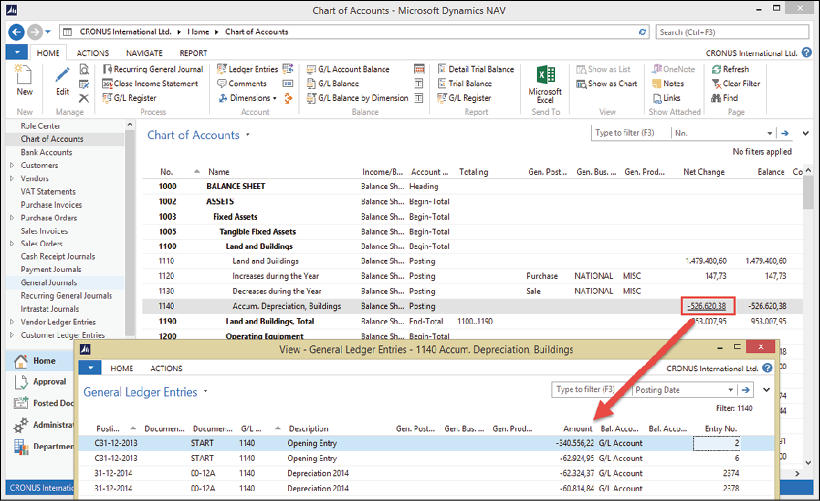Open the Trial Balance report

[x=464, y=83]
